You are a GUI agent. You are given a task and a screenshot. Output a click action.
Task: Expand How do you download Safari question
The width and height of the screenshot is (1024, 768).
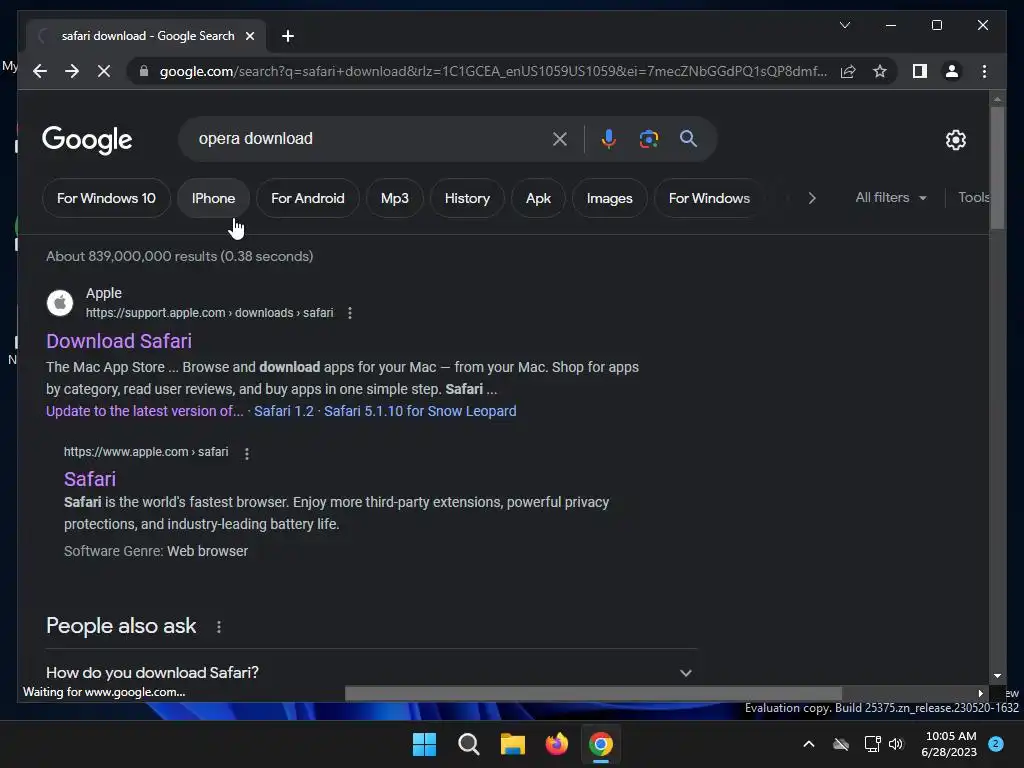(369, 673)
